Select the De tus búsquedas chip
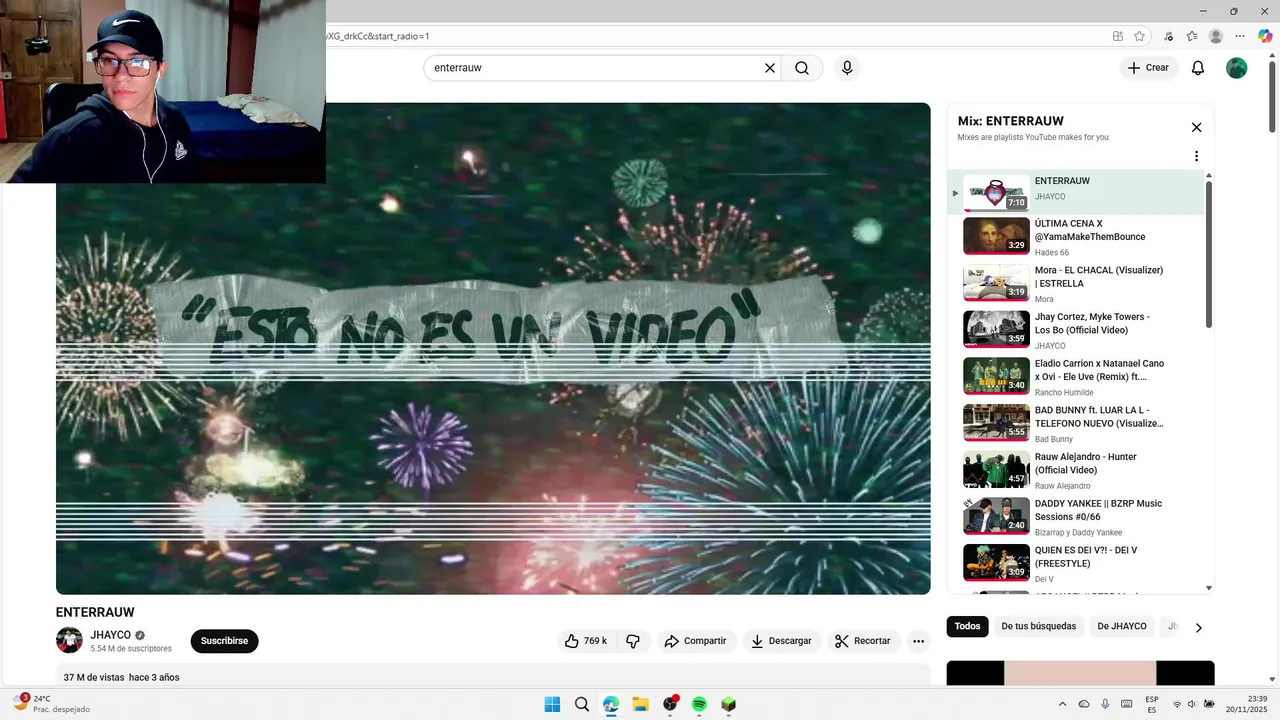The width and height of the screenshot is (1280, 720). 1038,627
